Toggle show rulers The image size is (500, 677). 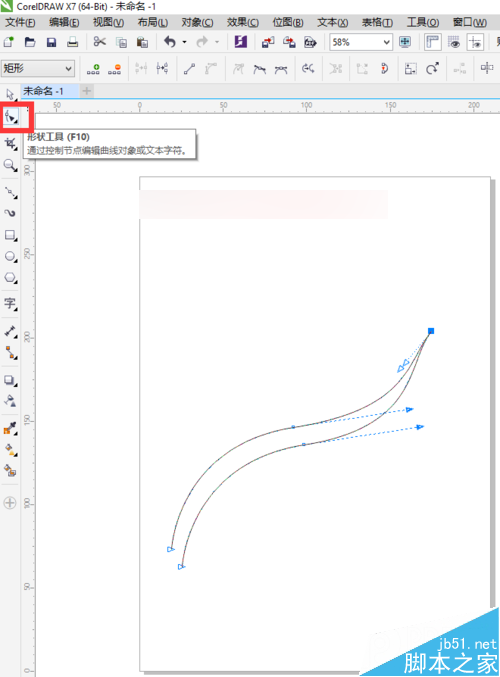tap(432, 42)
